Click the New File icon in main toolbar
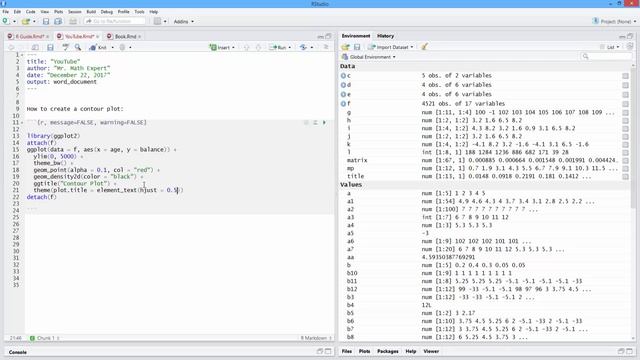The image size is (640, 360). (x=6, y=21)
